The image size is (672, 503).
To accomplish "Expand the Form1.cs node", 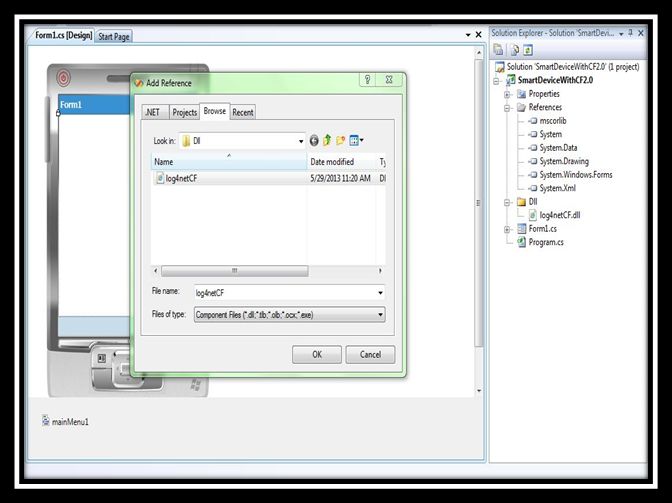I will point(507,229).
